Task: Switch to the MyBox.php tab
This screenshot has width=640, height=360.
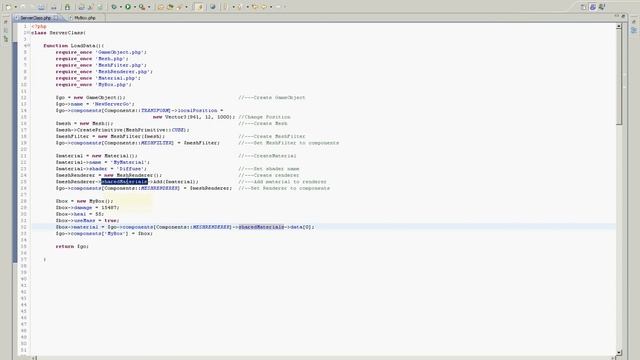Action: 84,18
